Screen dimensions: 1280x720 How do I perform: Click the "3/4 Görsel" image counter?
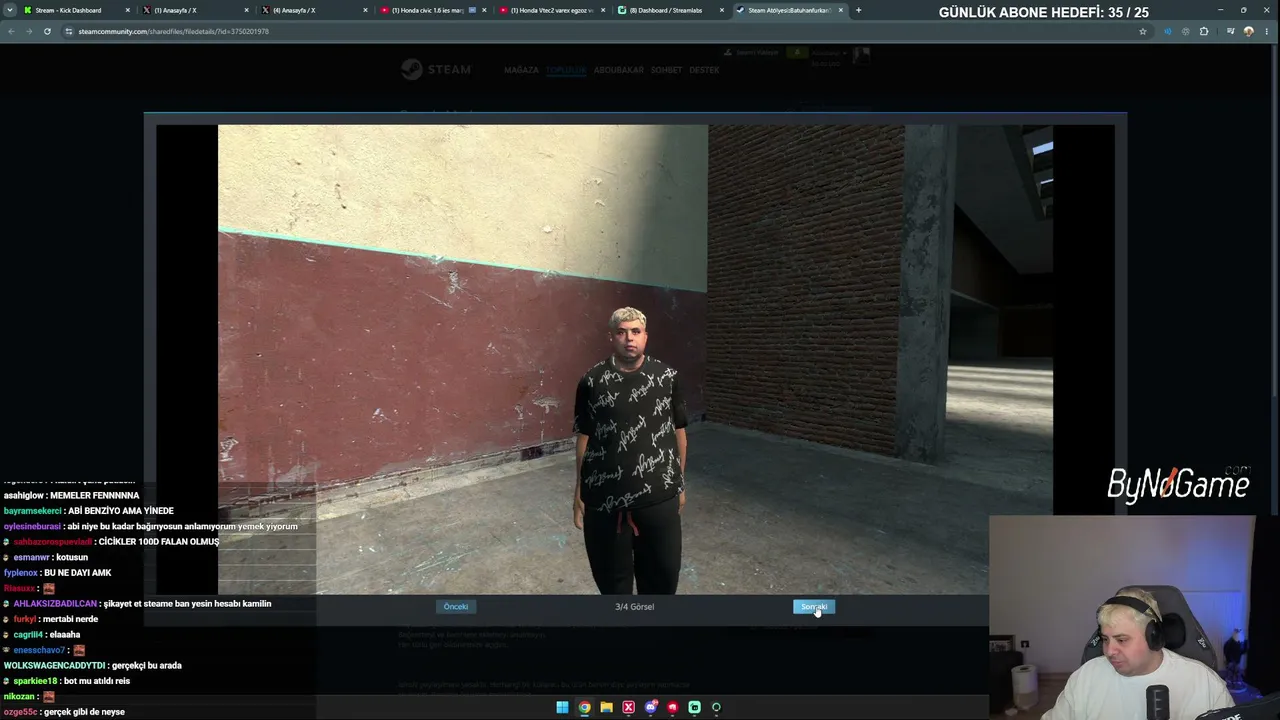[634, 607]
